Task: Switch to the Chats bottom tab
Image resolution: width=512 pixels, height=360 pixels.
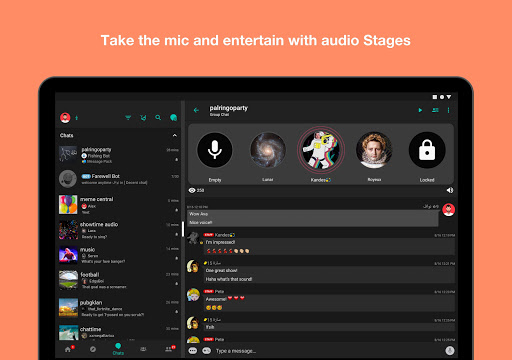Action: click(118, 349)
